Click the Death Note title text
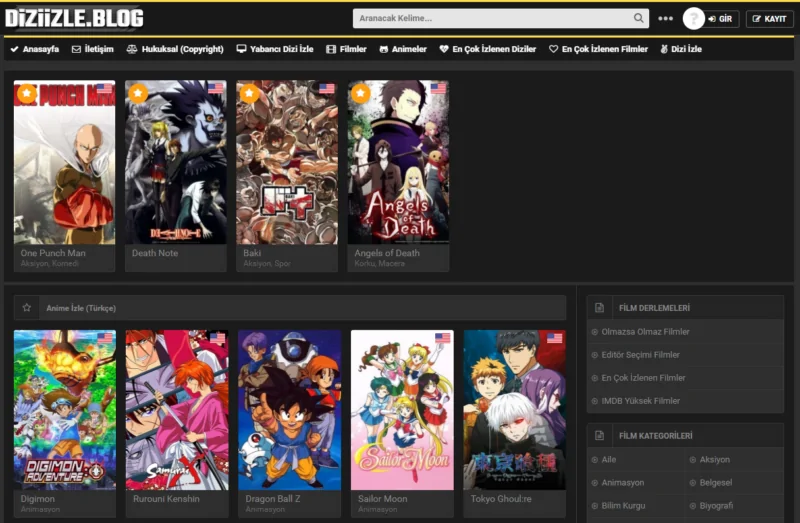800x523 pixels. click(x=155, y=253)
